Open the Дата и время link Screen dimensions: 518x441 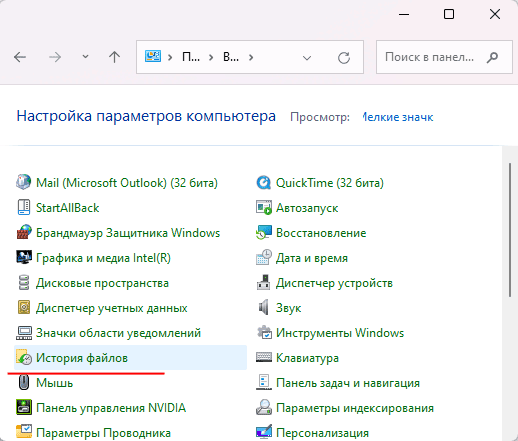(312, 258)
